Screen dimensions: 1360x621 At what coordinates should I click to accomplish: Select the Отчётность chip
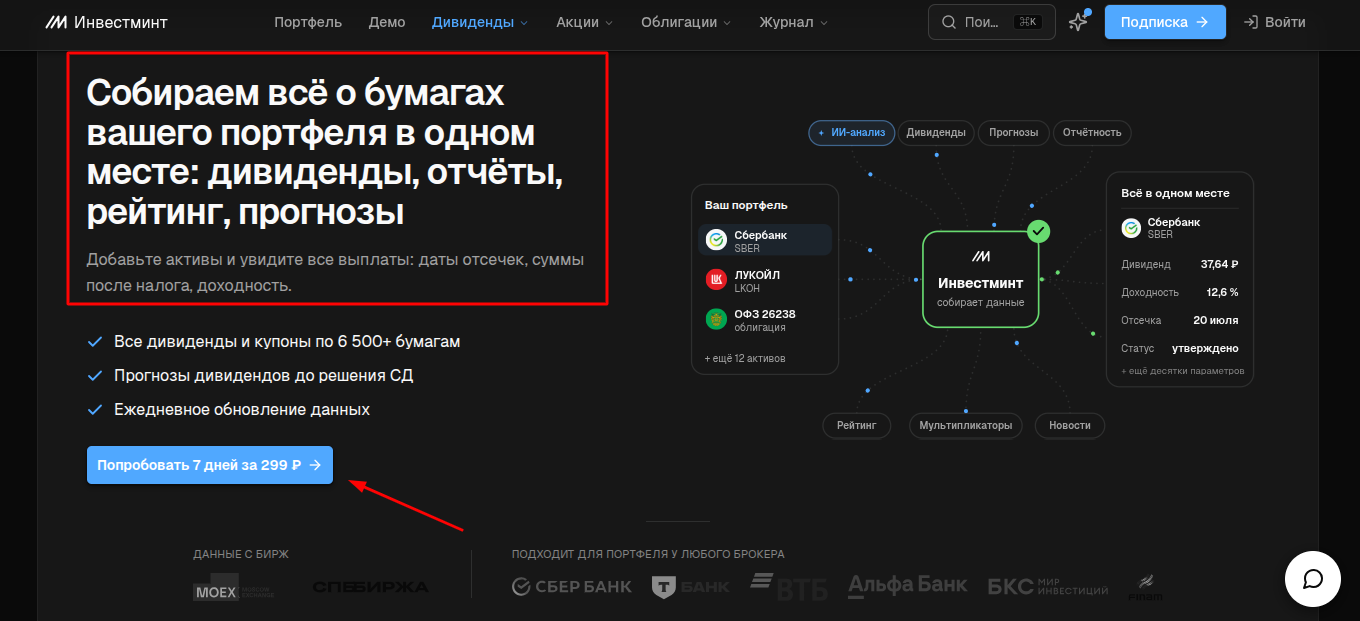[1092, 132]
